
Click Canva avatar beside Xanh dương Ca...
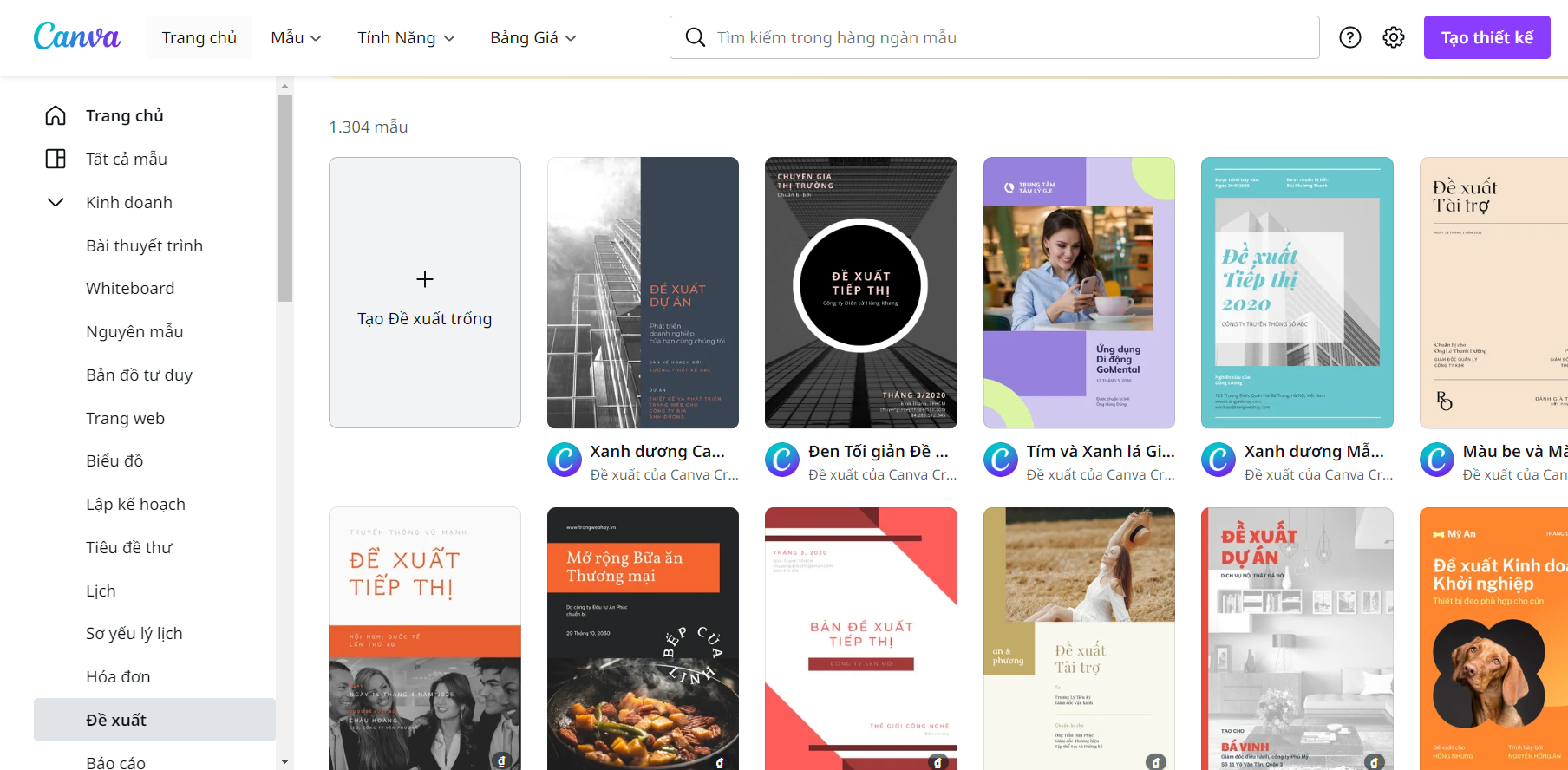(565, 460)
